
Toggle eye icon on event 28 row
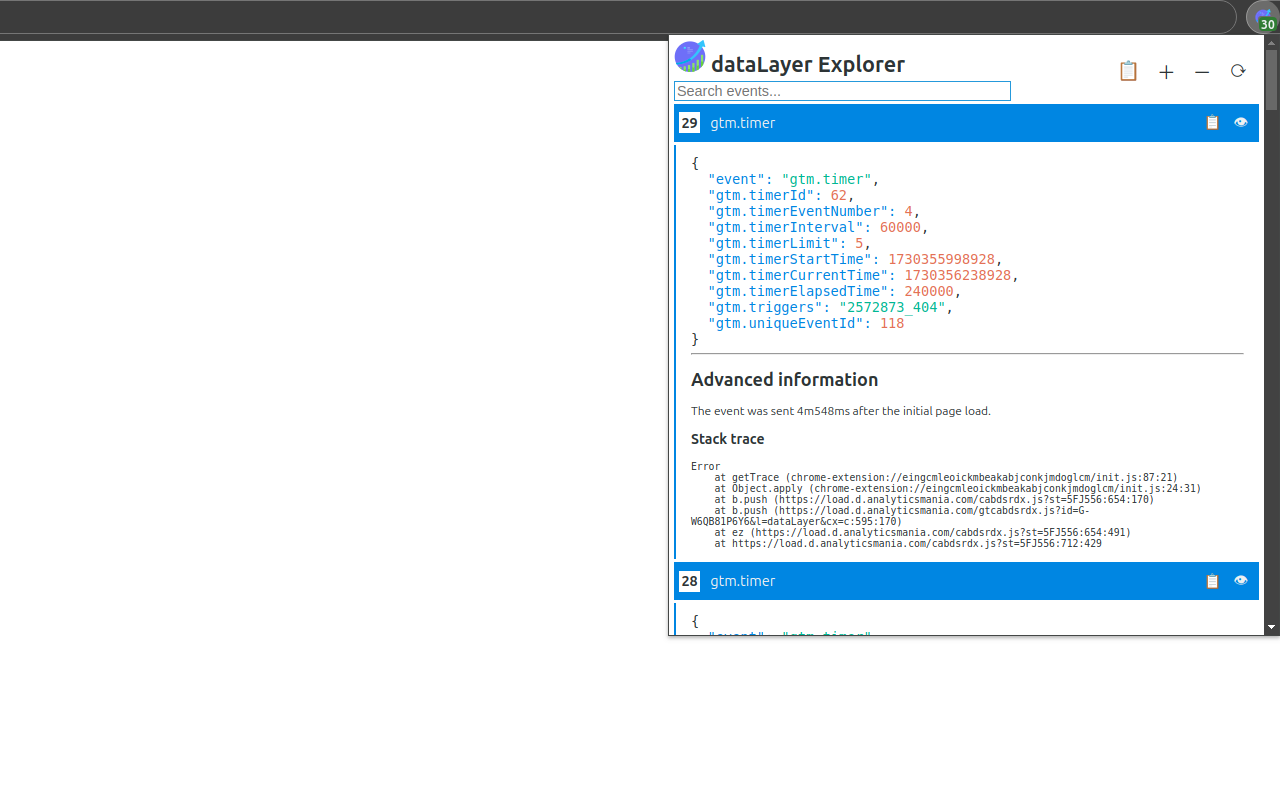click(1240, 580)
